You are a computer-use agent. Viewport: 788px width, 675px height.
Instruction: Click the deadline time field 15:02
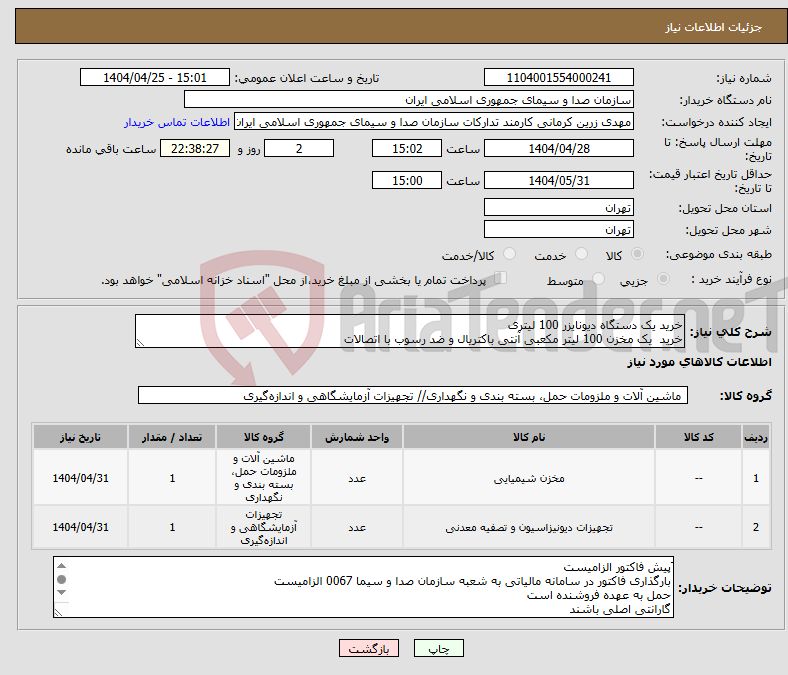pos(407,149)
